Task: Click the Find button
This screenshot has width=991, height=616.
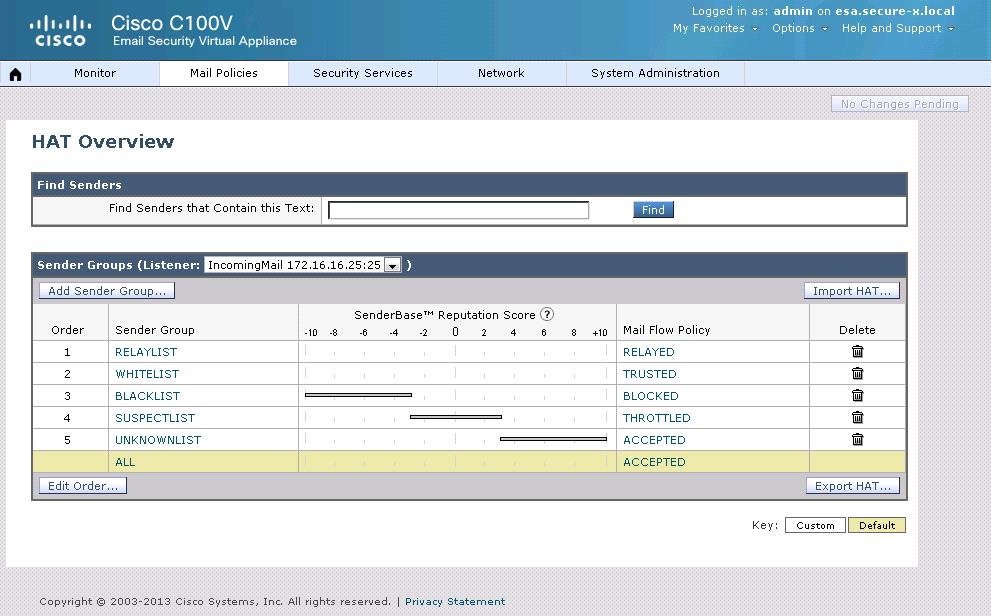Action: pos(654,210)
